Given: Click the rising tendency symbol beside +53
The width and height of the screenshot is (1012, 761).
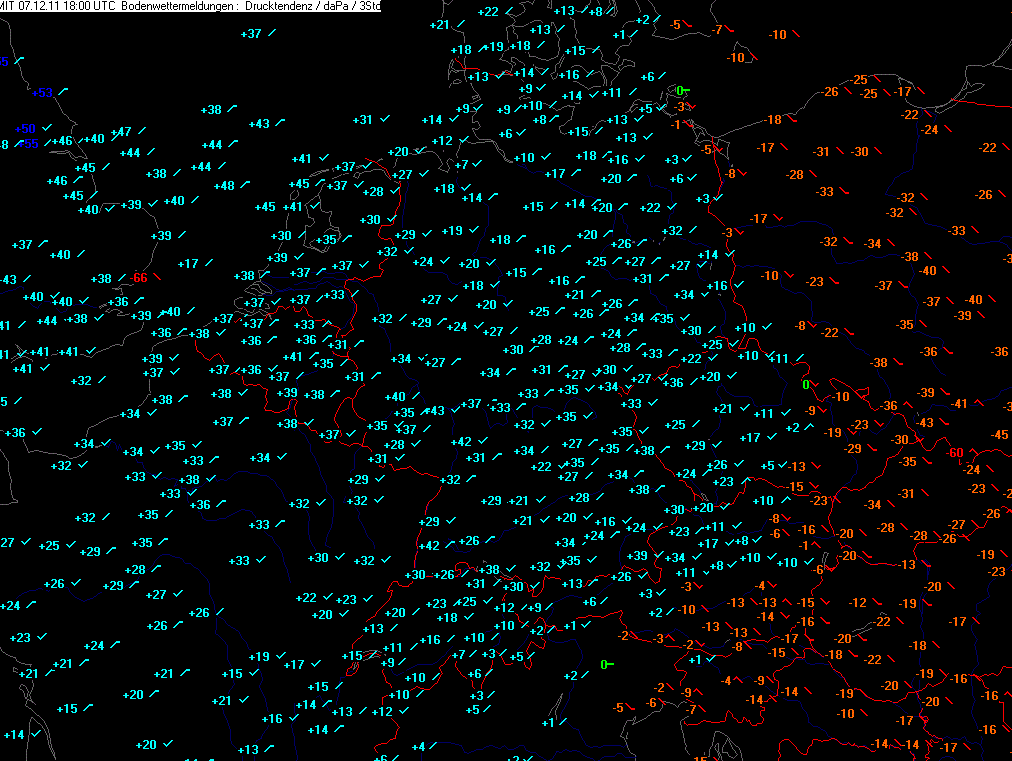Looking at the screenshot, I should 65,92.
